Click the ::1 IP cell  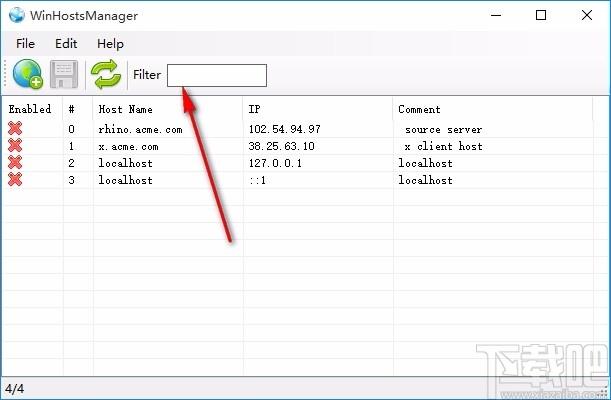(x=258, y=180)
